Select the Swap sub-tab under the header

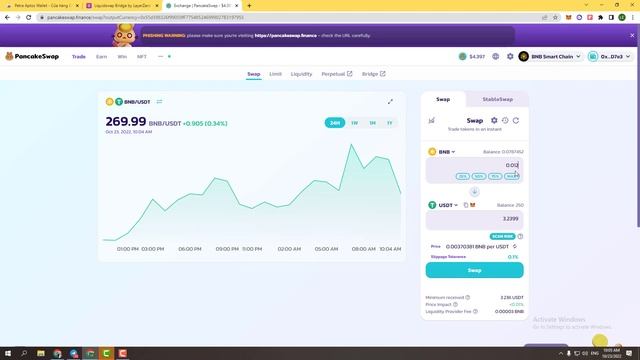[253, 74]
